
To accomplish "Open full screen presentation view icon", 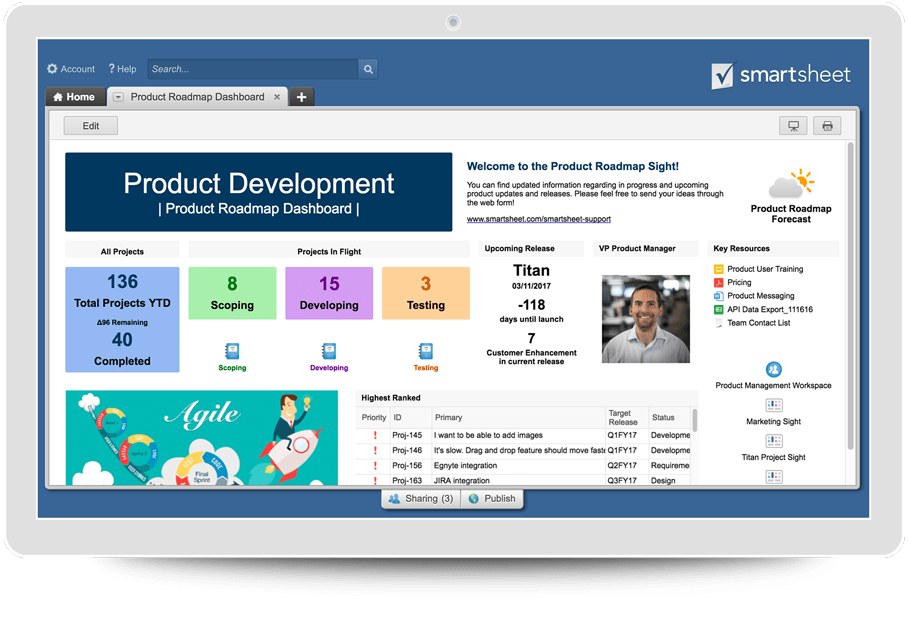I will click(x=793, y=126).
